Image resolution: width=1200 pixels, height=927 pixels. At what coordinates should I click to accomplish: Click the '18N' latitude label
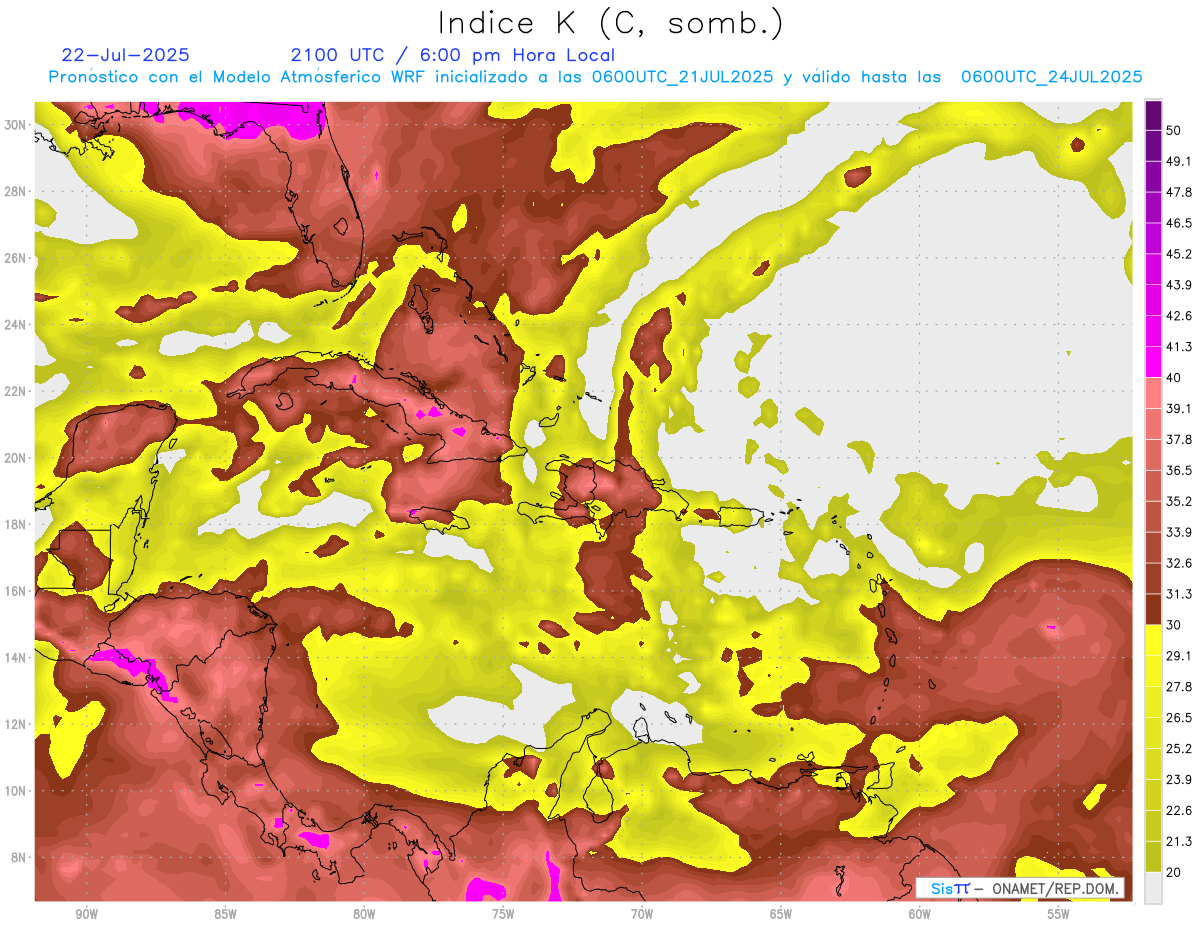[15, 525]
